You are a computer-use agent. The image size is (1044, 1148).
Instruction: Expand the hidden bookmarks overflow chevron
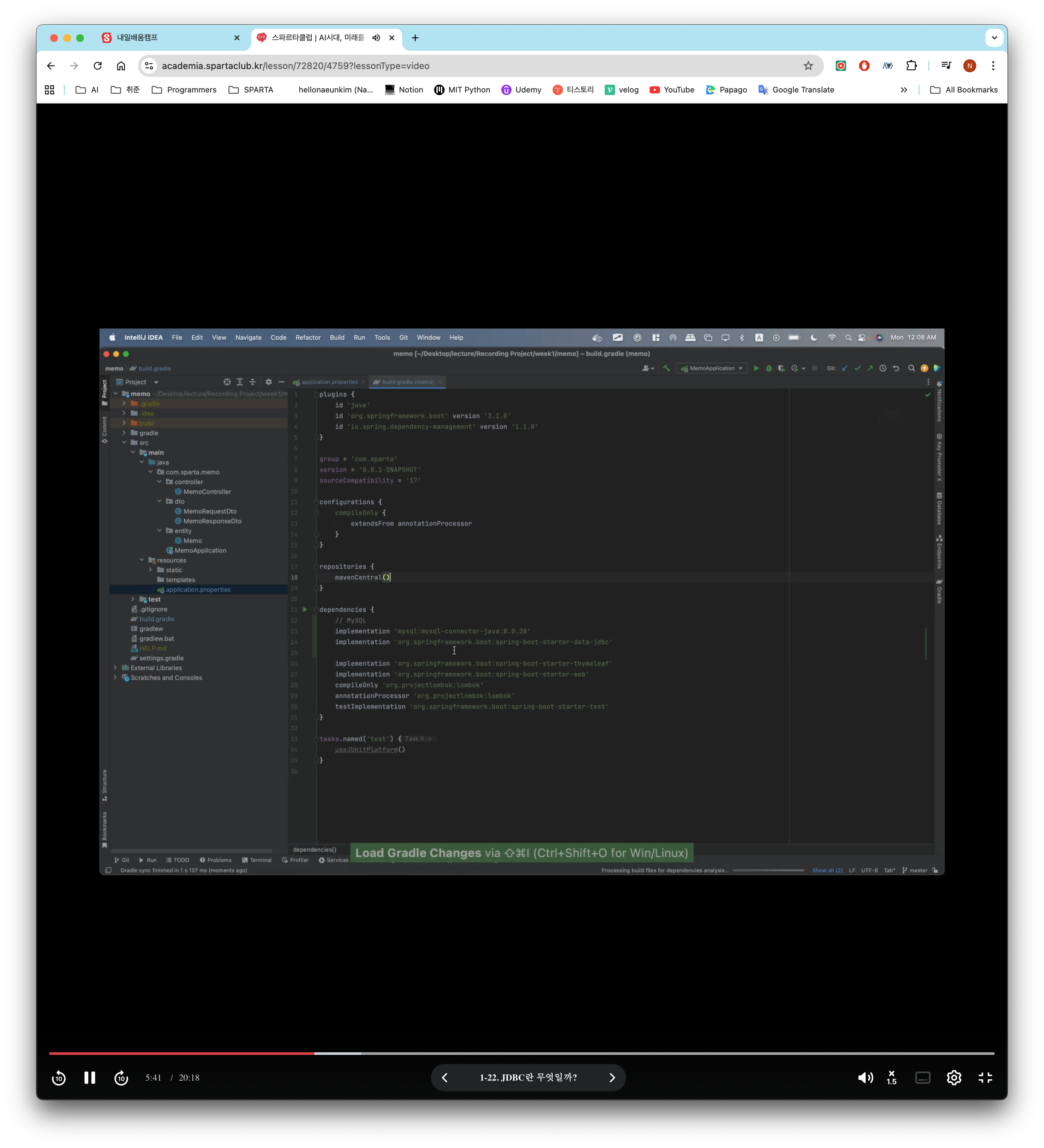point(903,90)
